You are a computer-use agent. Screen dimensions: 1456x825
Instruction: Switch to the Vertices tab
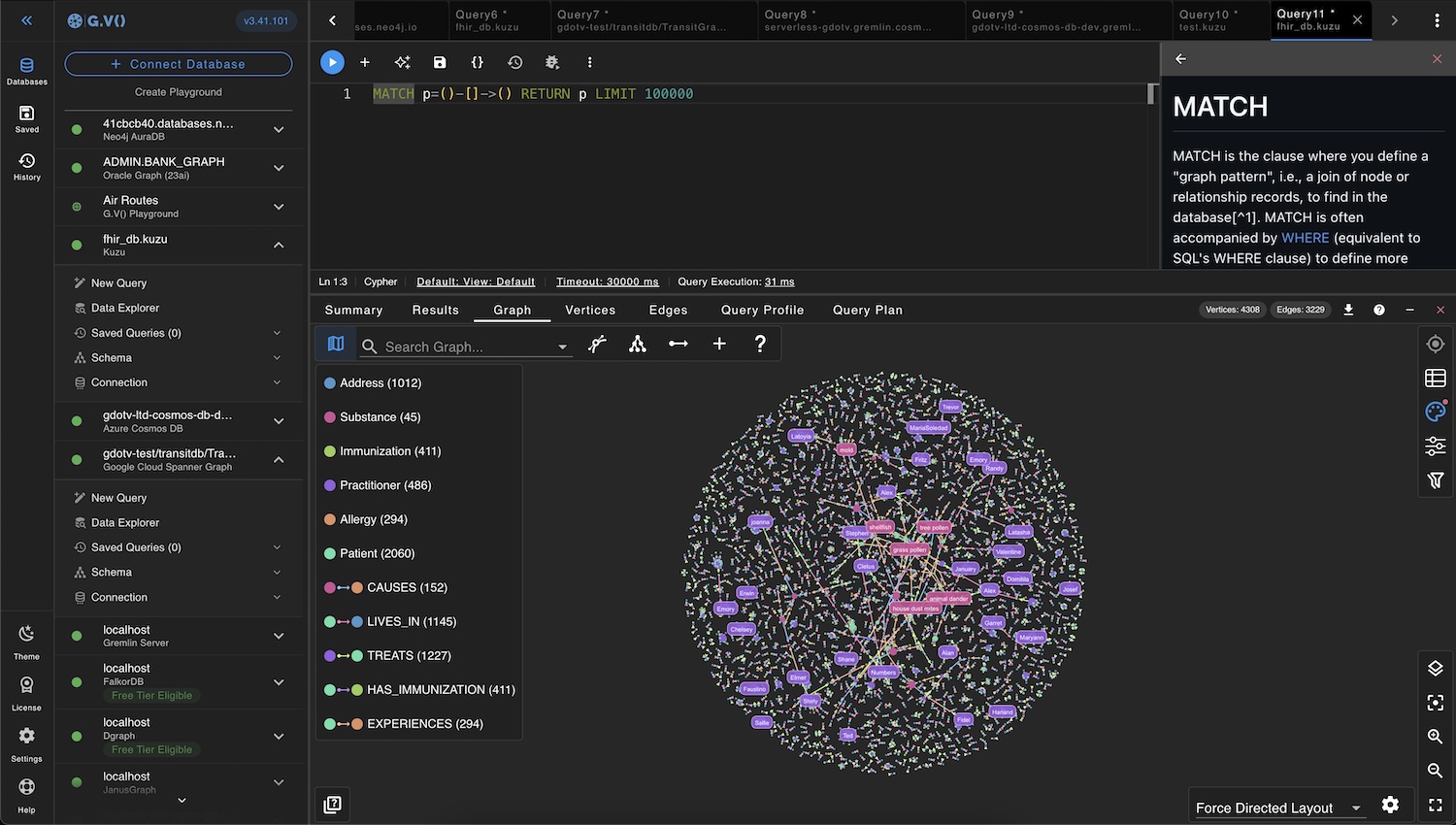tap(589, 310)
